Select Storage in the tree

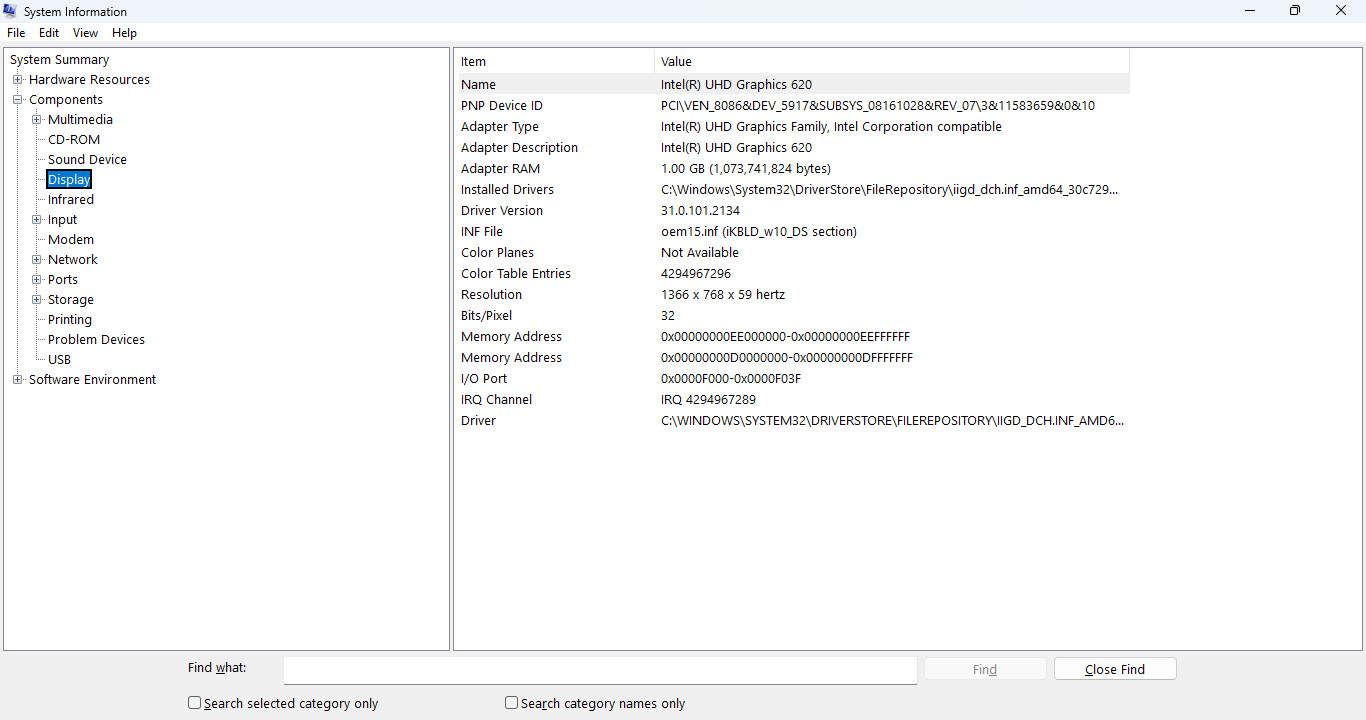[71, 300]
